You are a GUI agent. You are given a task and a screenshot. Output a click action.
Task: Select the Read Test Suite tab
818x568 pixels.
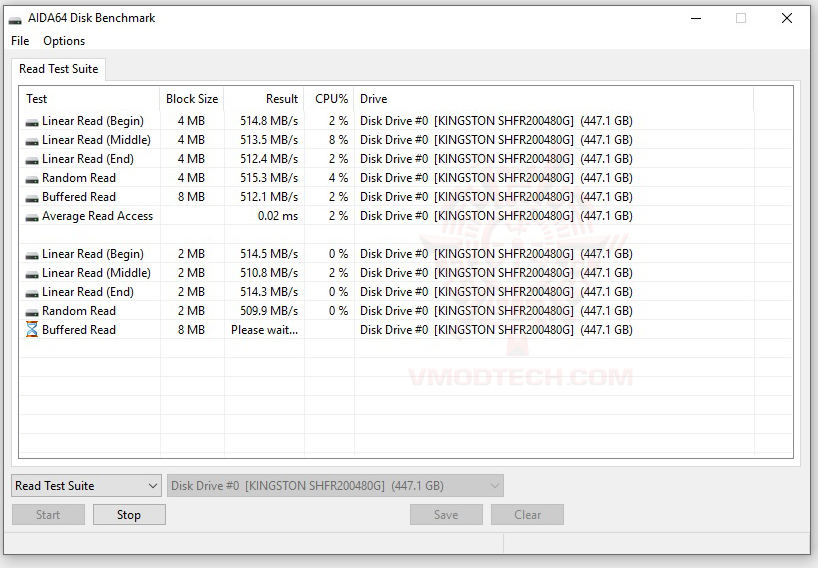coord(58,69)
